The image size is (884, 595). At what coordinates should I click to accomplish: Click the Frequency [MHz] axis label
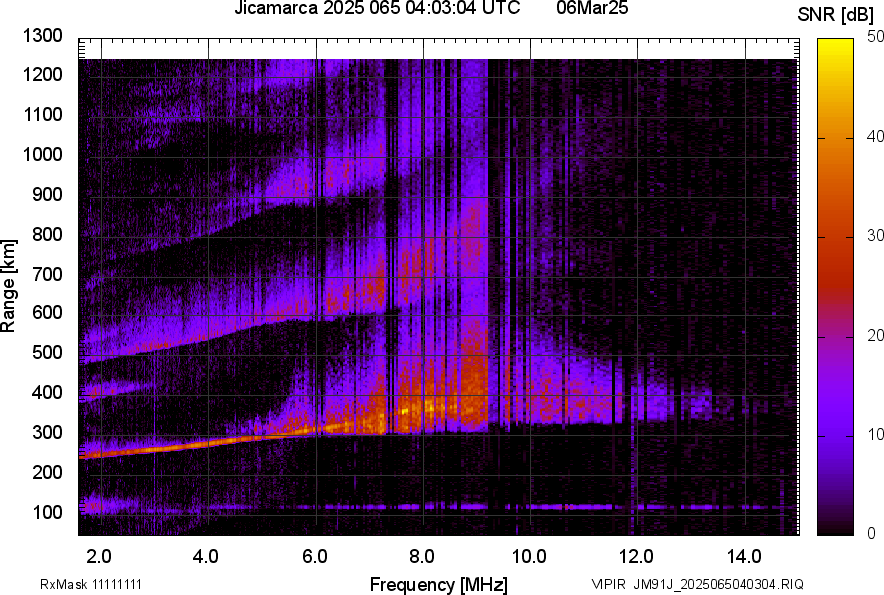coord(438,584)
